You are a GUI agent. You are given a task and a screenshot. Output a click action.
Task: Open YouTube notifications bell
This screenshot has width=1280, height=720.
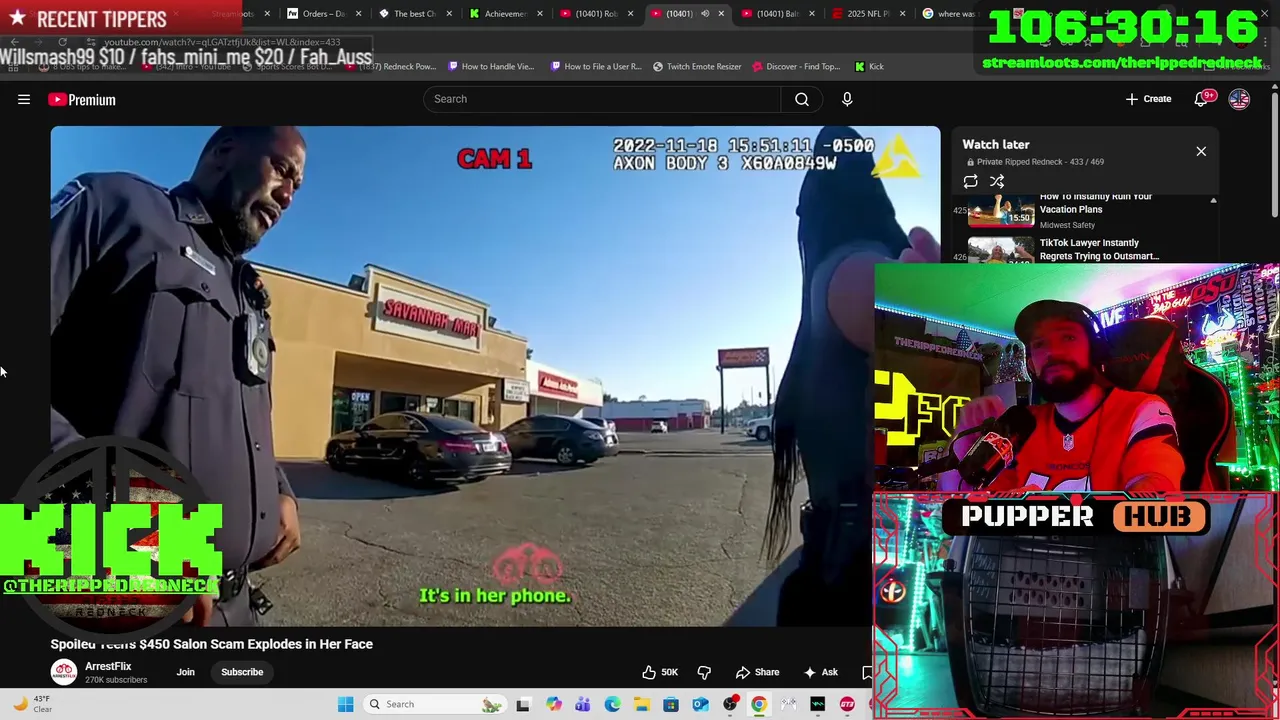pyautogui.click(x=1202, y=99)
